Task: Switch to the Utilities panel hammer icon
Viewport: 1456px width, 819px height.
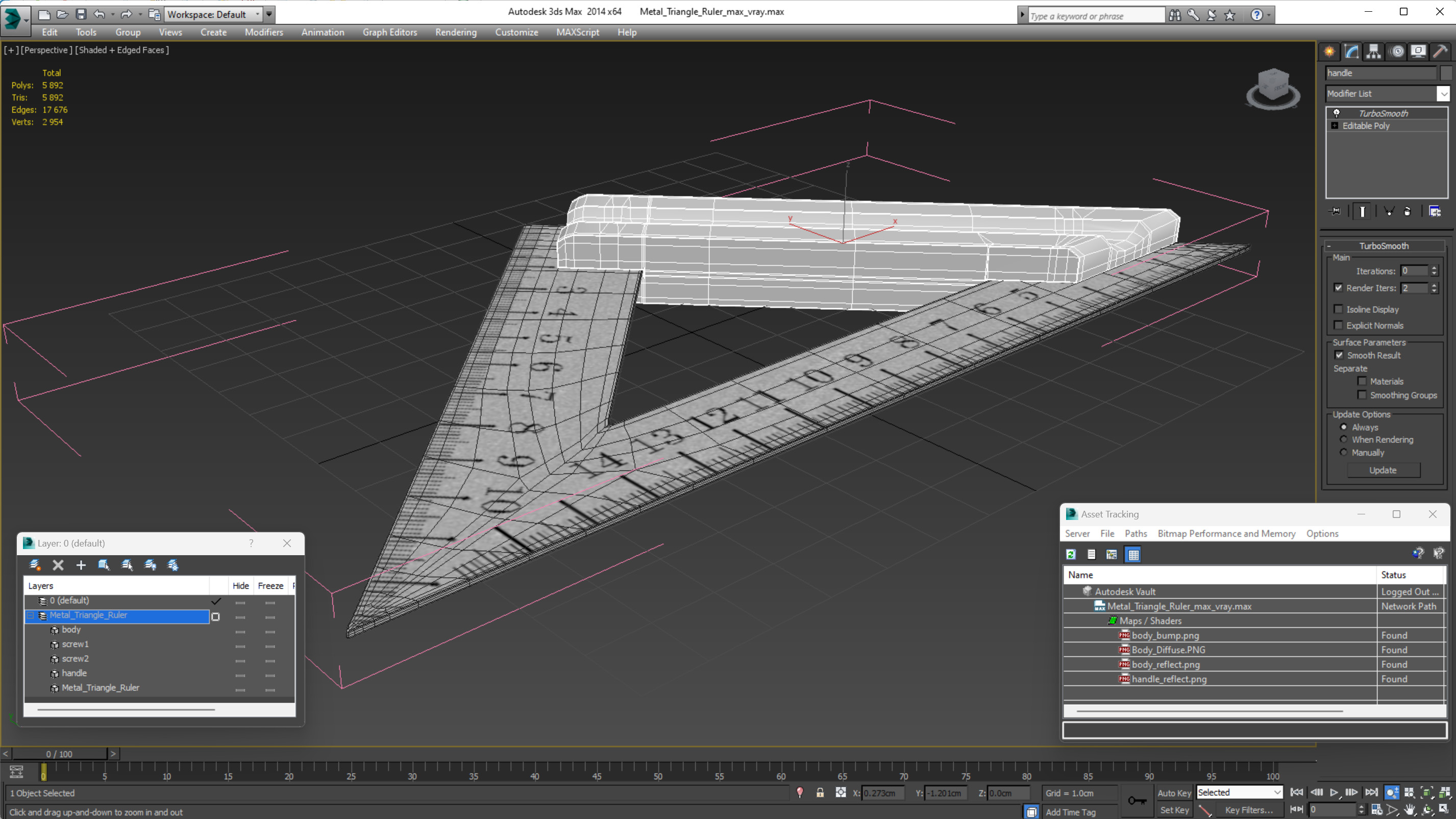Action: pos(1440,52)
